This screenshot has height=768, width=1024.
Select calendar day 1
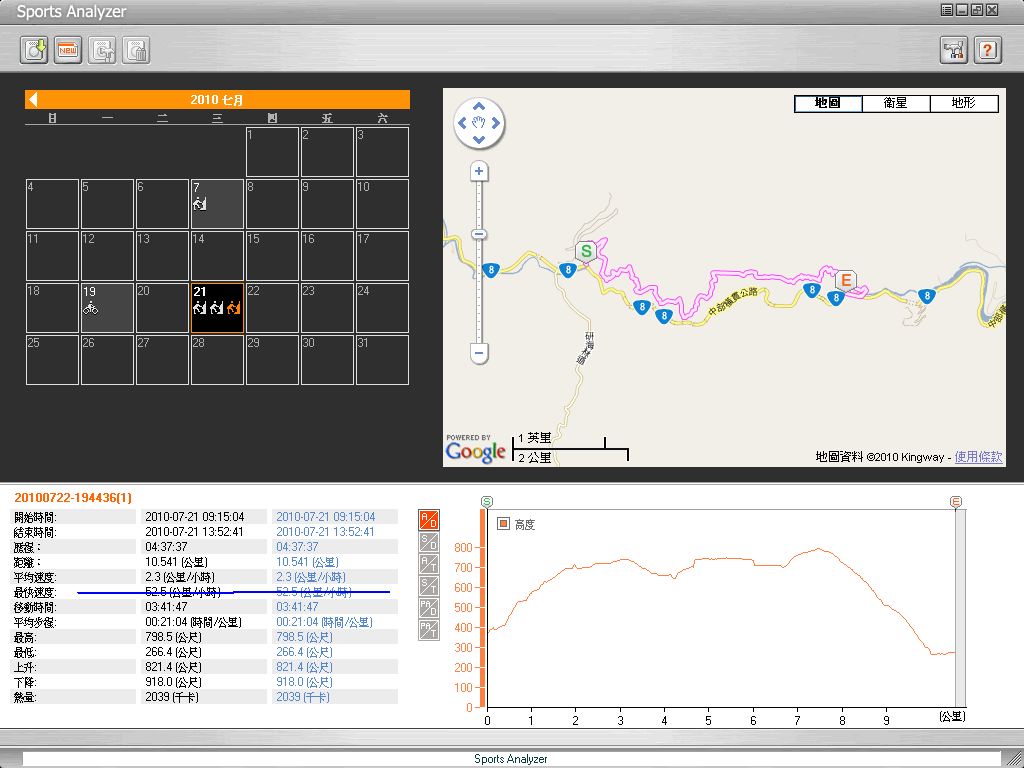click(x=272, y=152)
